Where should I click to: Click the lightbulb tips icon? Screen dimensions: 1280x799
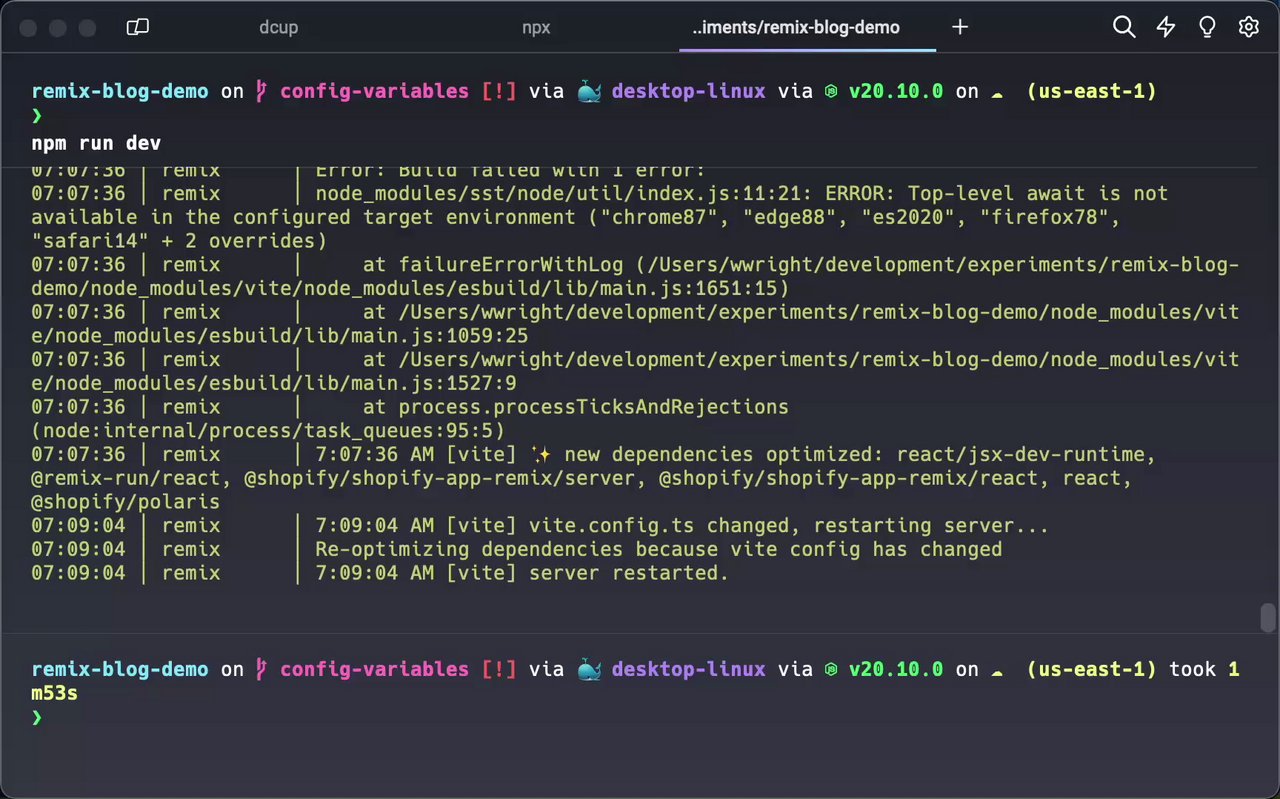pos(1207,27)
